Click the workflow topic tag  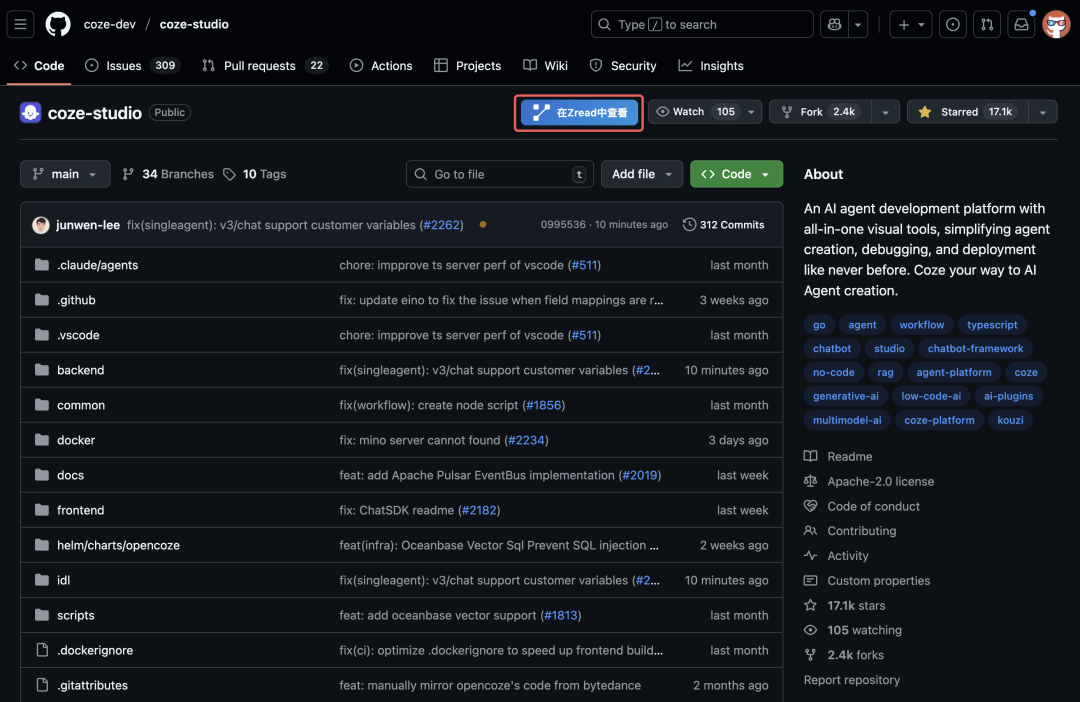coord(922,324)
